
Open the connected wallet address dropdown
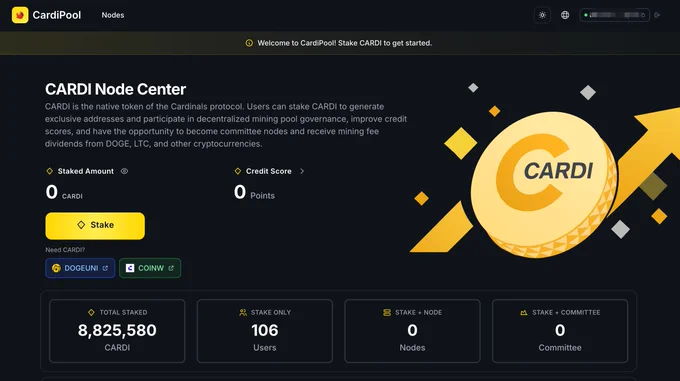615,15
